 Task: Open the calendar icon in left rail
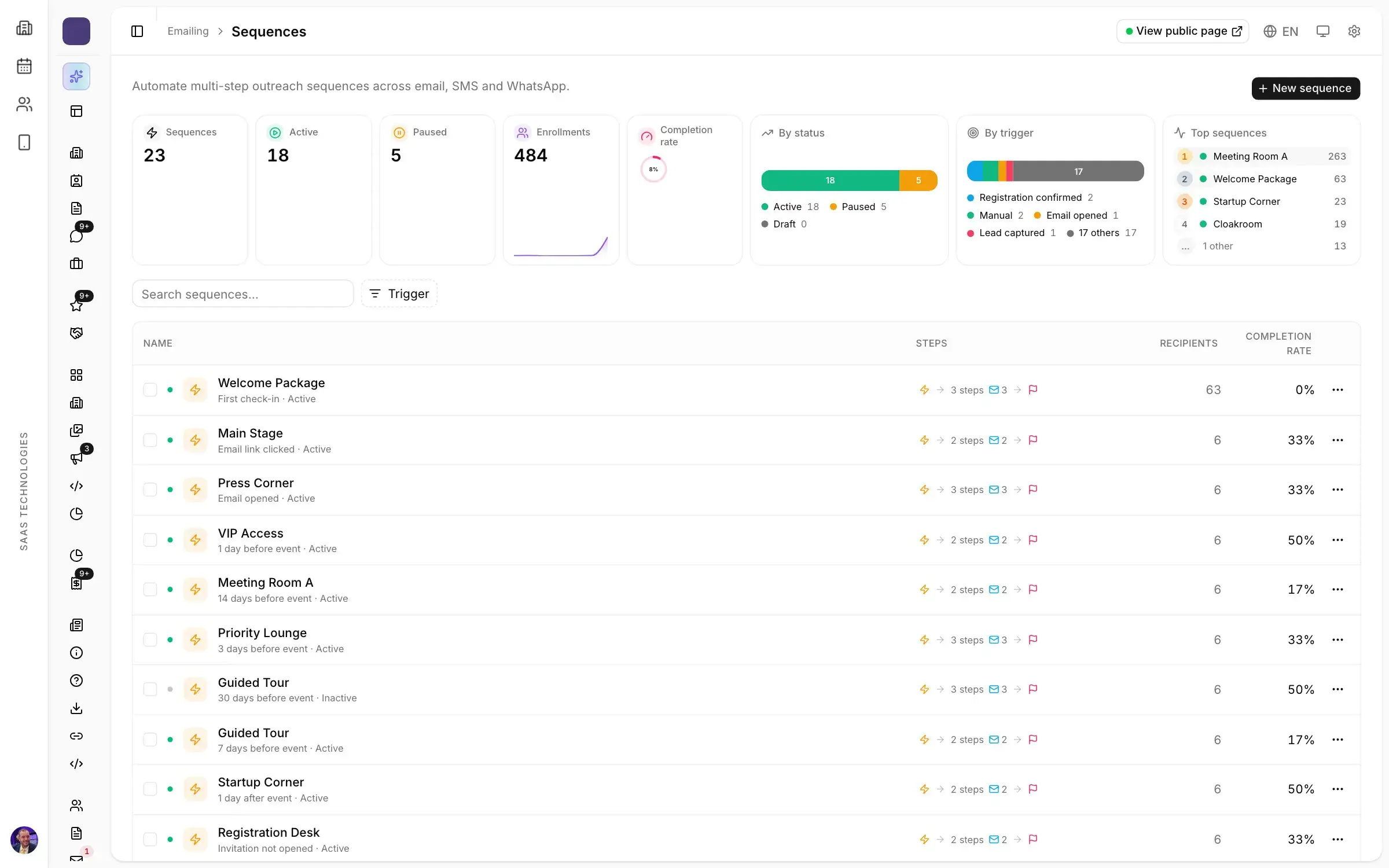[x=24, y=66]
